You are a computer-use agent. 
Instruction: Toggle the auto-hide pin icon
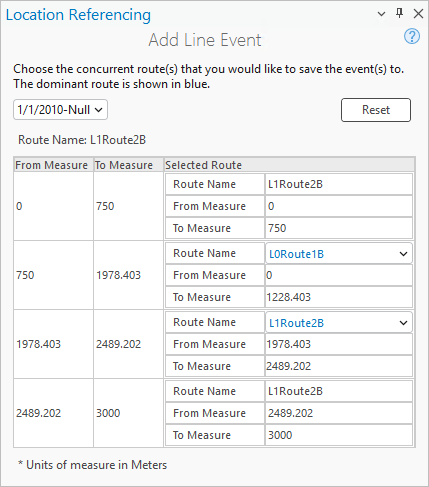click(399, 14)
